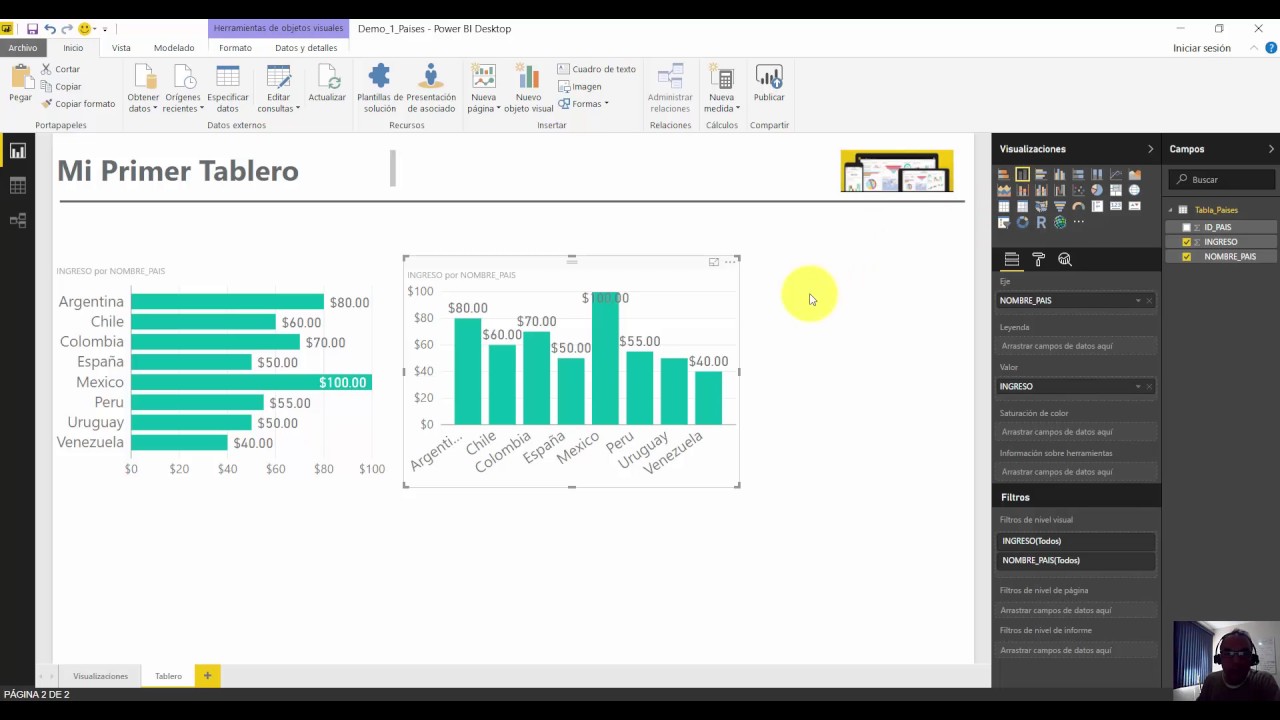
Task: Choose the R script visual icon
Action: [1041, 222]
